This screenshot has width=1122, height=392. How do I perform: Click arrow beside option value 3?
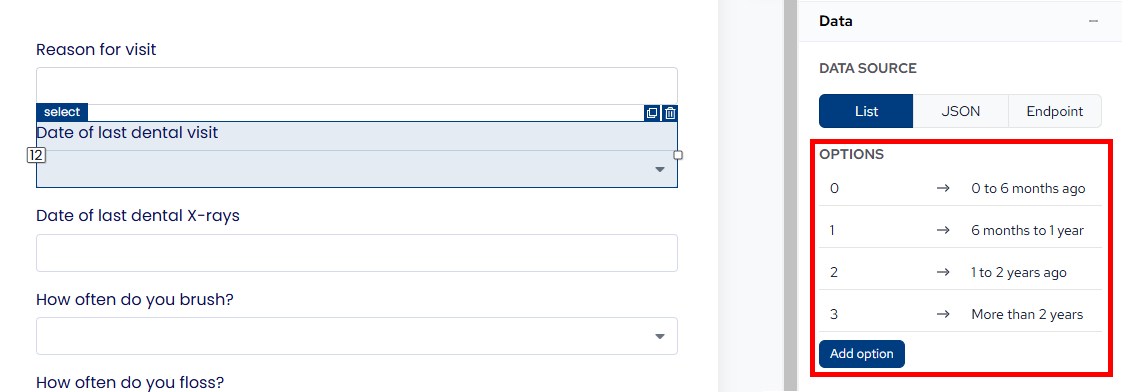943,314
